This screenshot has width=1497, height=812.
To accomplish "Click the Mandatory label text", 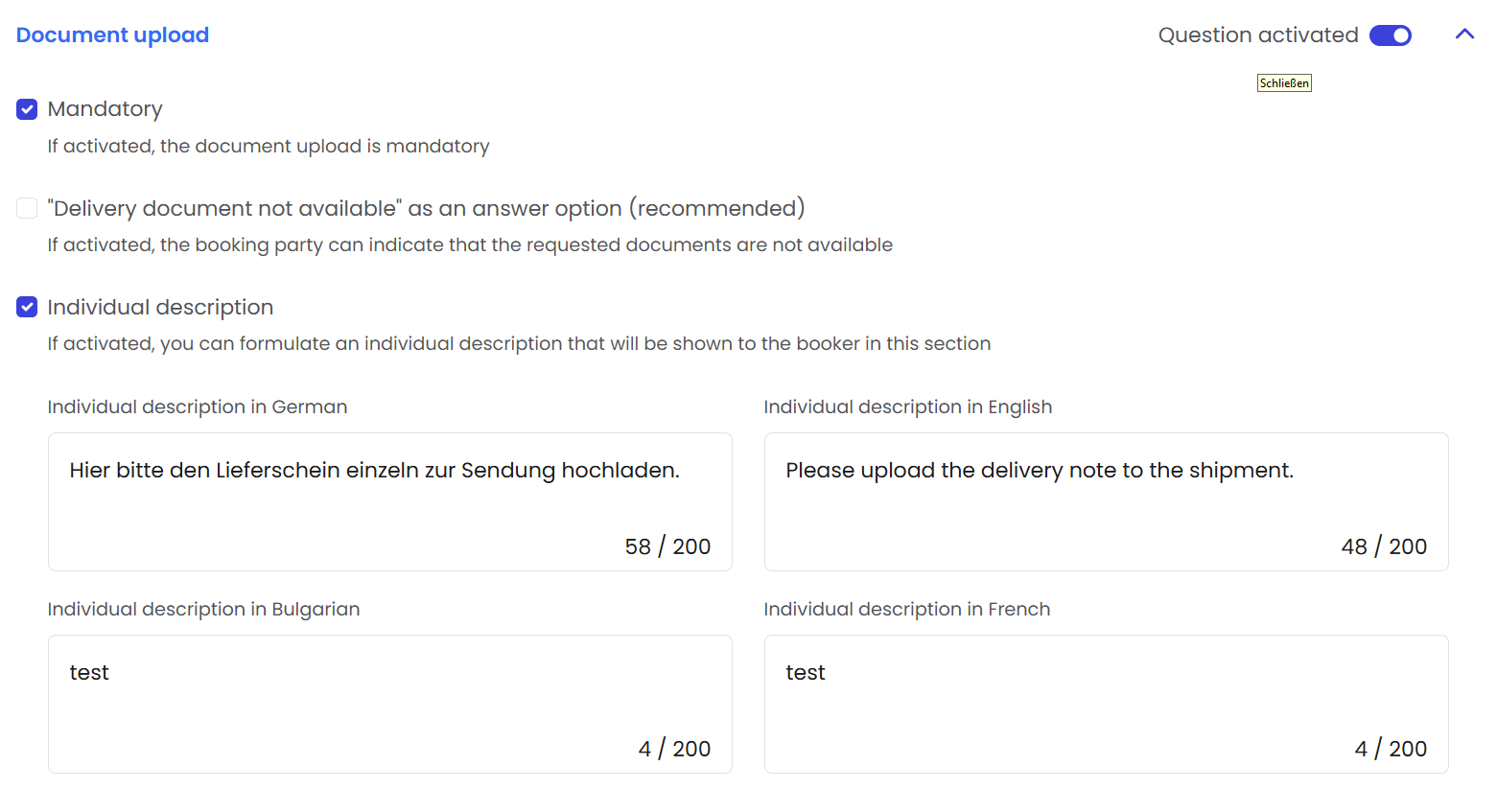I will 105,109.
